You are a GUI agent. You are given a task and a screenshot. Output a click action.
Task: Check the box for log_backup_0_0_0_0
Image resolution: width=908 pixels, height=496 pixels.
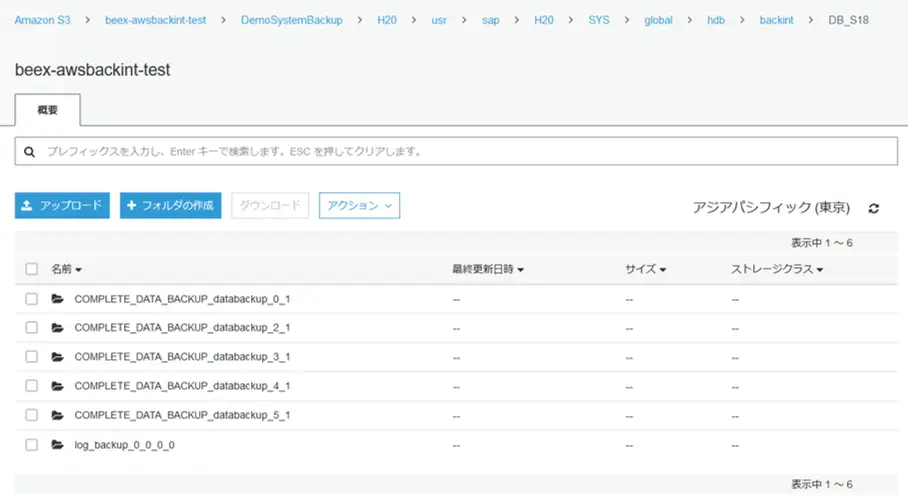point(31,444)
